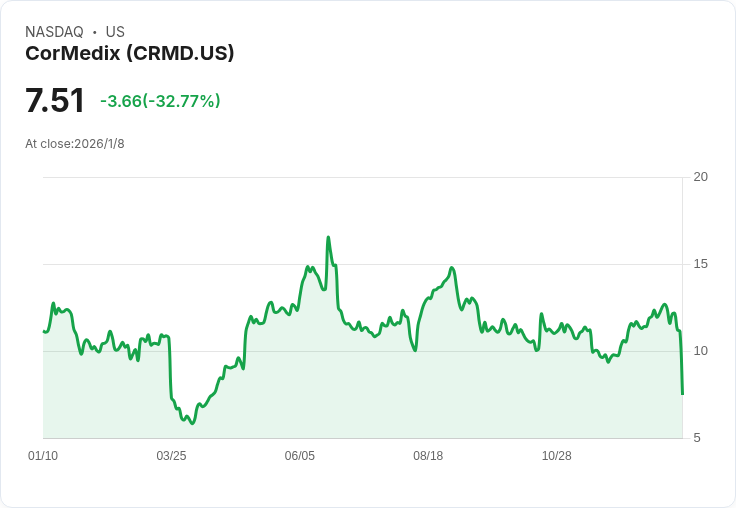Select the 03/25 date on the x-axis
736x508 pixels.
coord(171,456)
